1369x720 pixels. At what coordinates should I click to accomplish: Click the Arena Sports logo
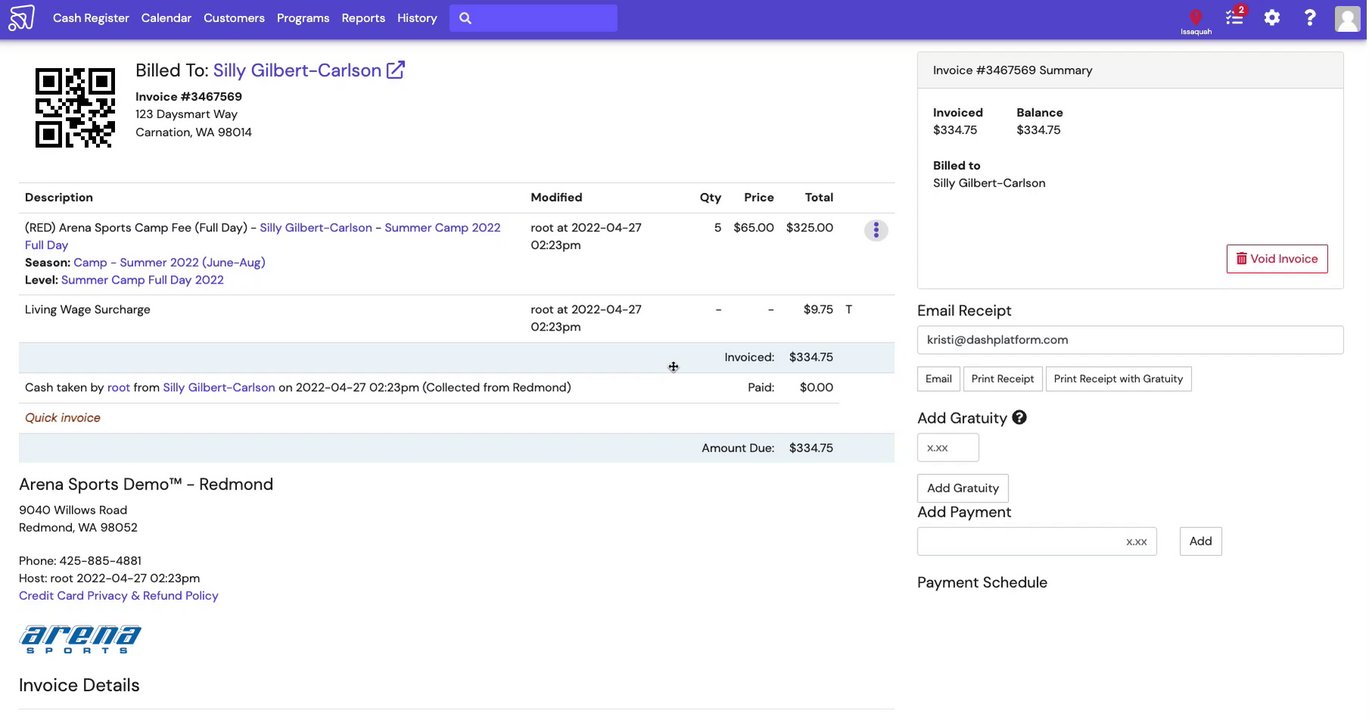[x=80, y=640]
